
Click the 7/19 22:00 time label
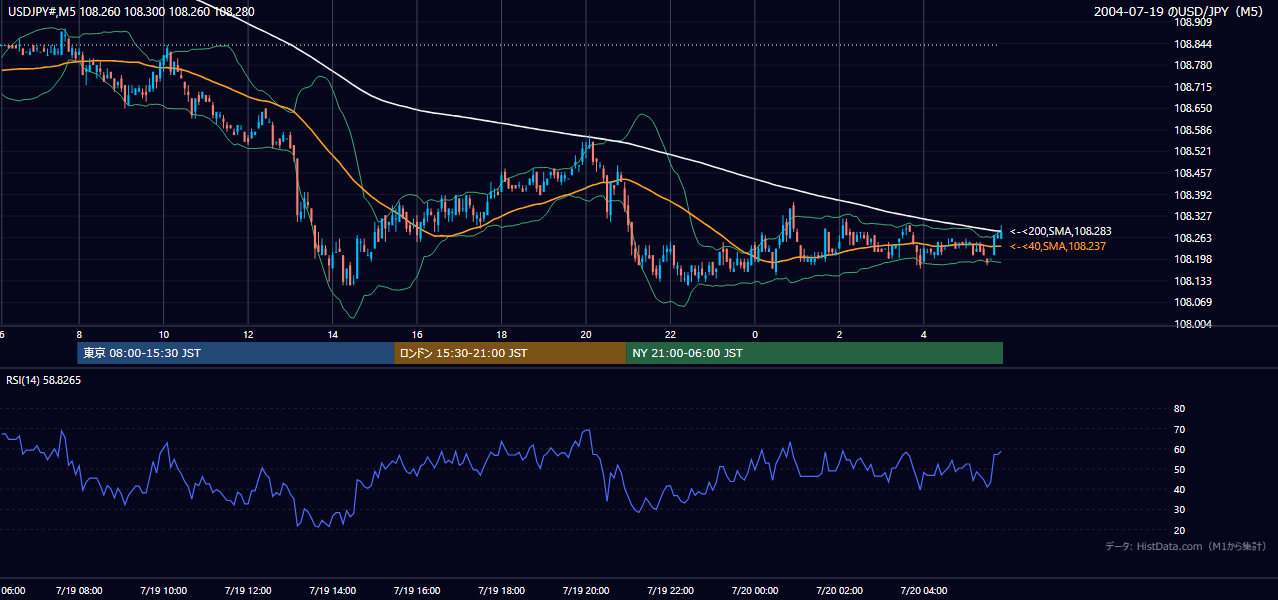click(x=670, y=591)
